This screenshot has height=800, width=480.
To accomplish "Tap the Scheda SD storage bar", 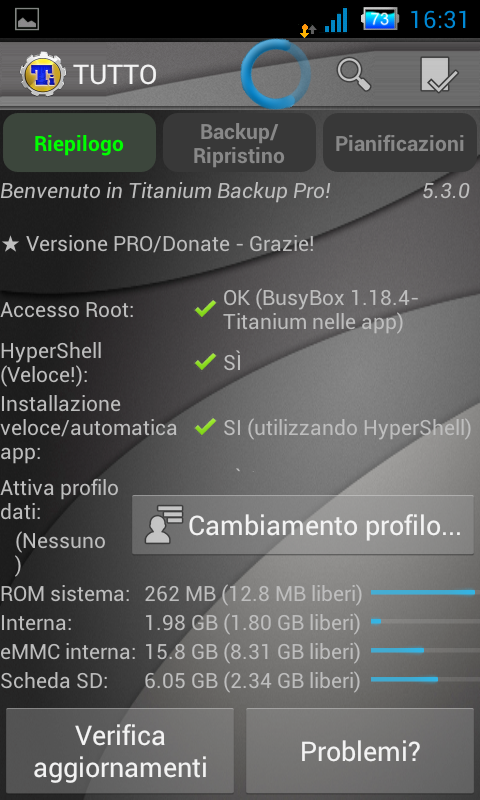I will (x=425, y=679).
